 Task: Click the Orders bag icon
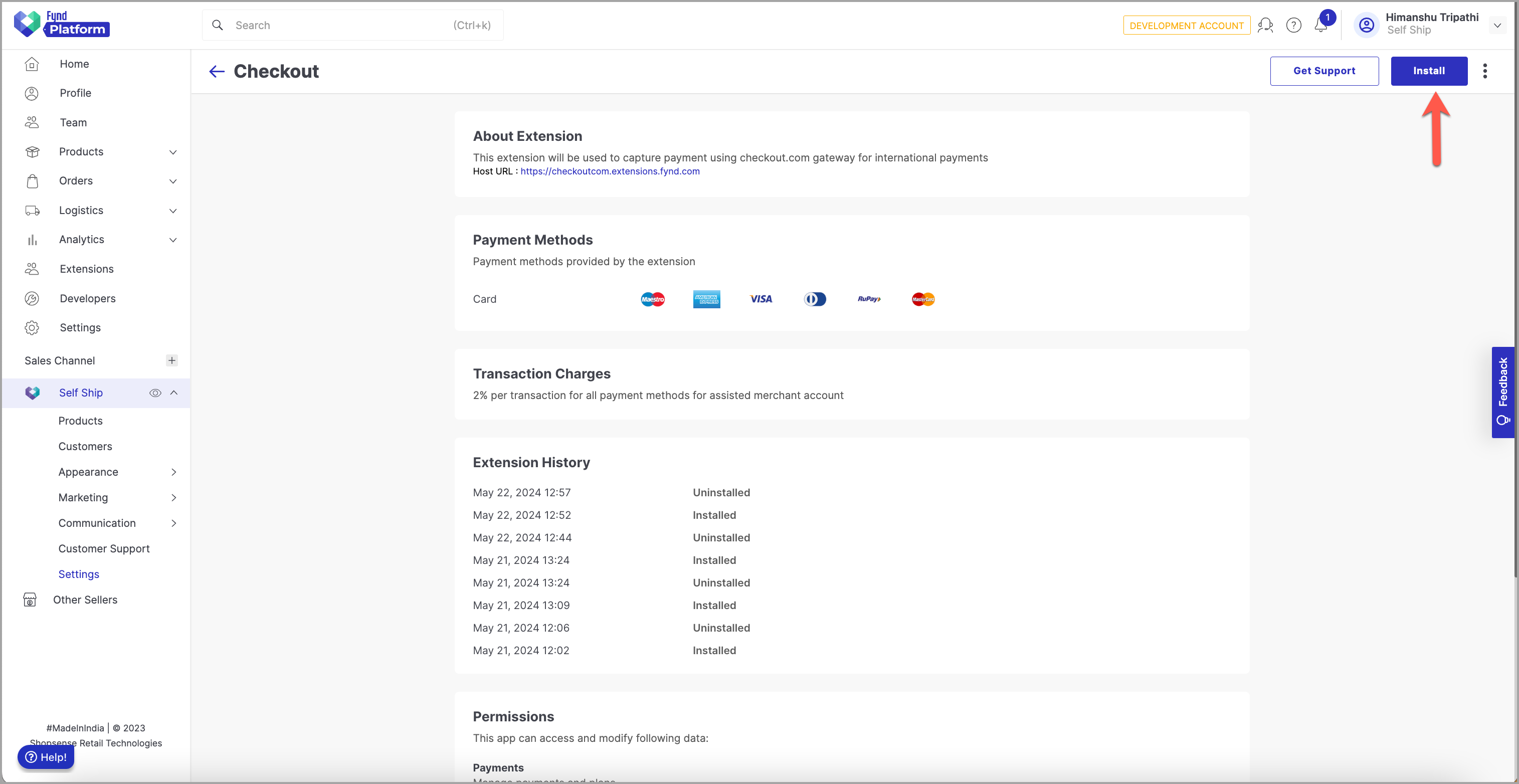33,181
